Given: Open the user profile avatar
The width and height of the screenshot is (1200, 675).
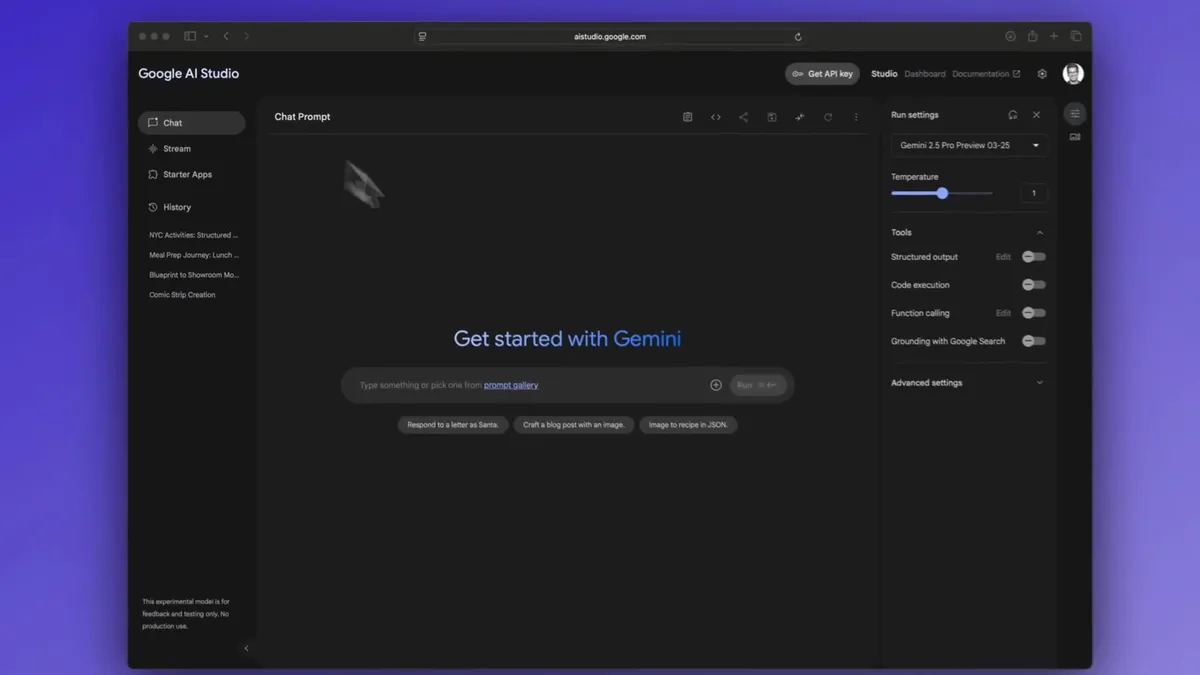Looking at the screenshot, I should click(x=1073, y=74).
